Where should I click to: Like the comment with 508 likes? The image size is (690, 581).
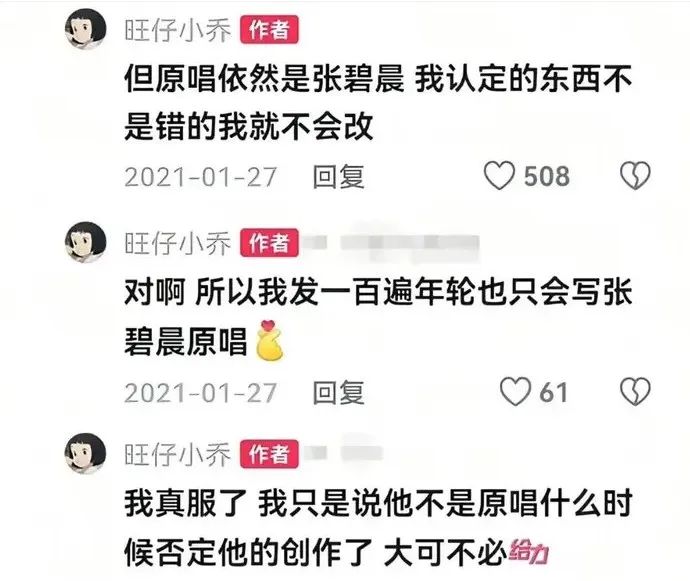499,176
